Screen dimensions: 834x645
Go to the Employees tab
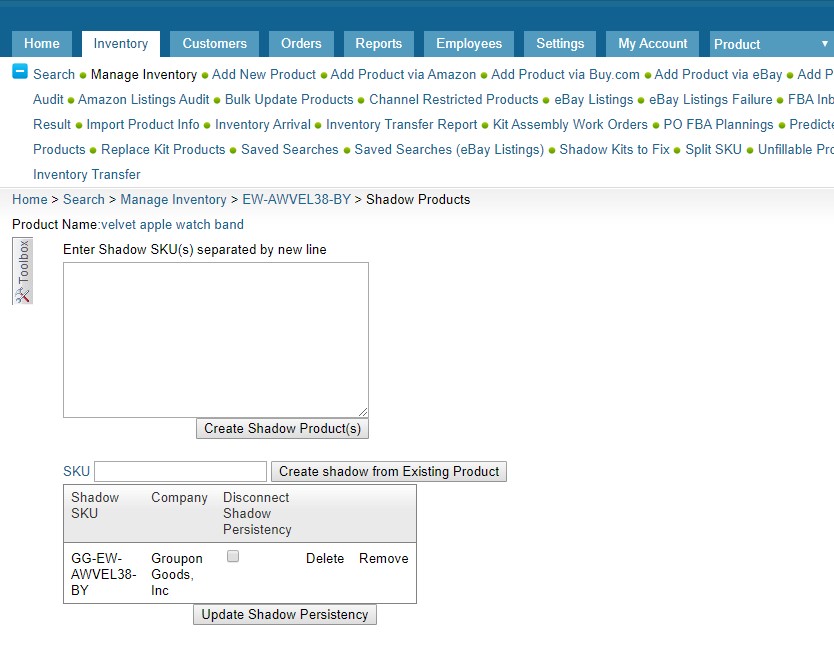(x=469, y=44)
